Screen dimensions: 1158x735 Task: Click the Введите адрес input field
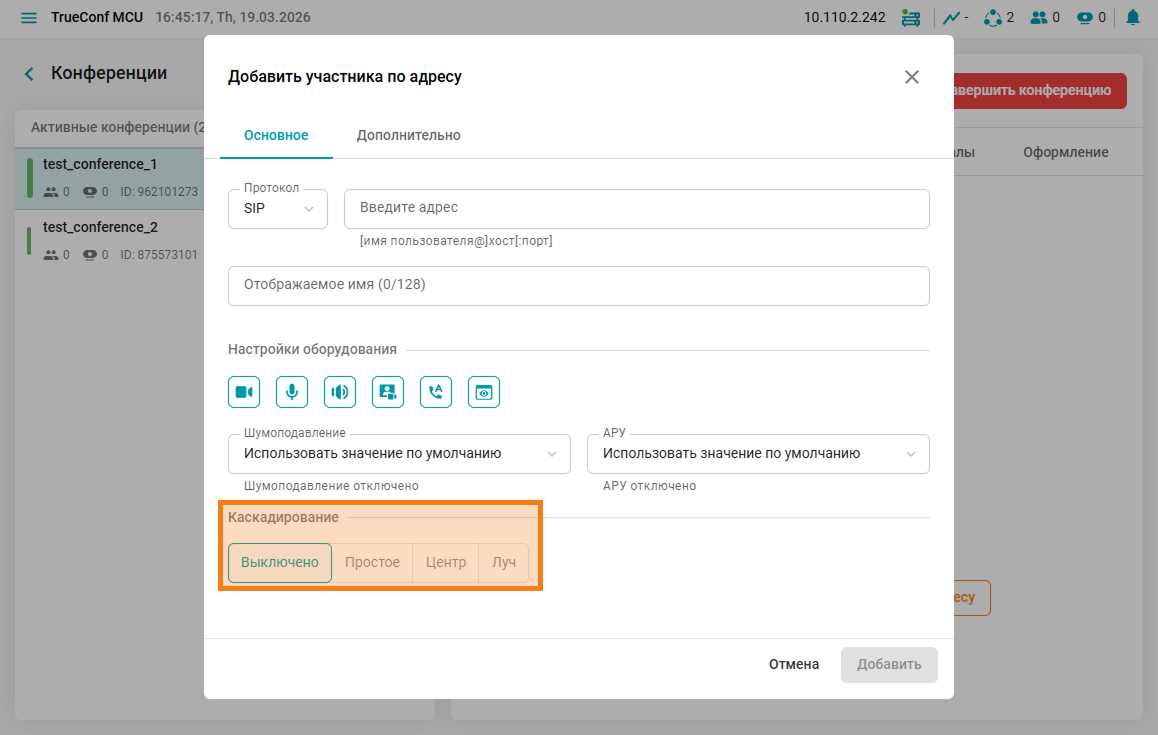tap(636, 208)
